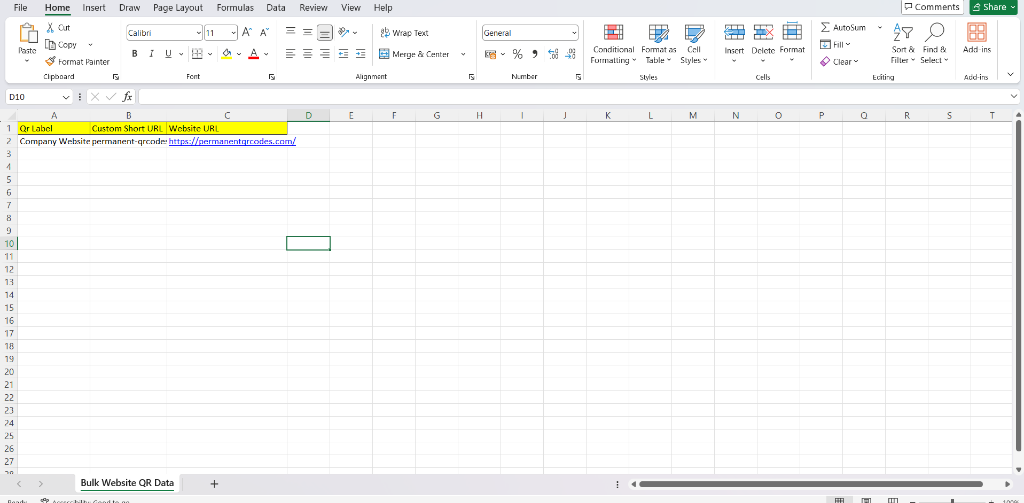Open the Calibri font name dropdown

click(199, 33)
